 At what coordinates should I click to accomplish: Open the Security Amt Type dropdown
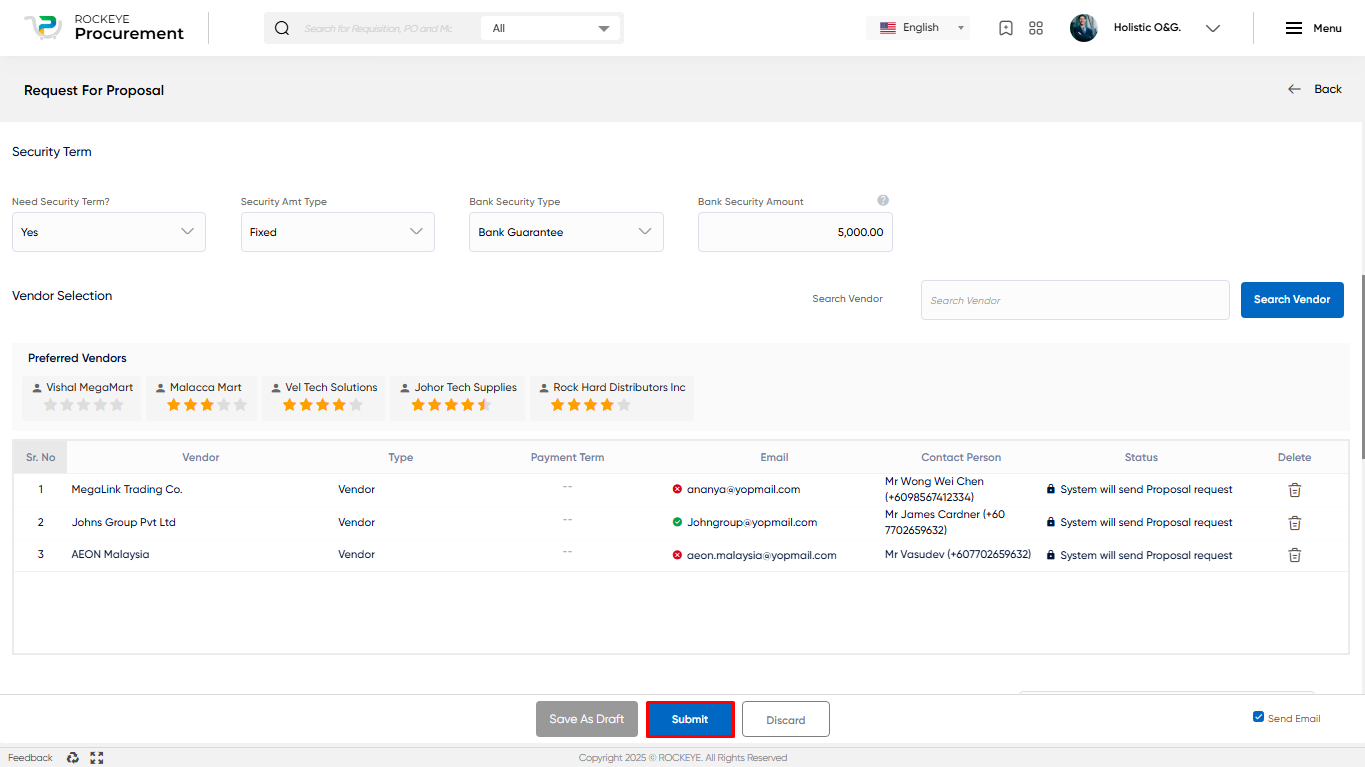338,232
